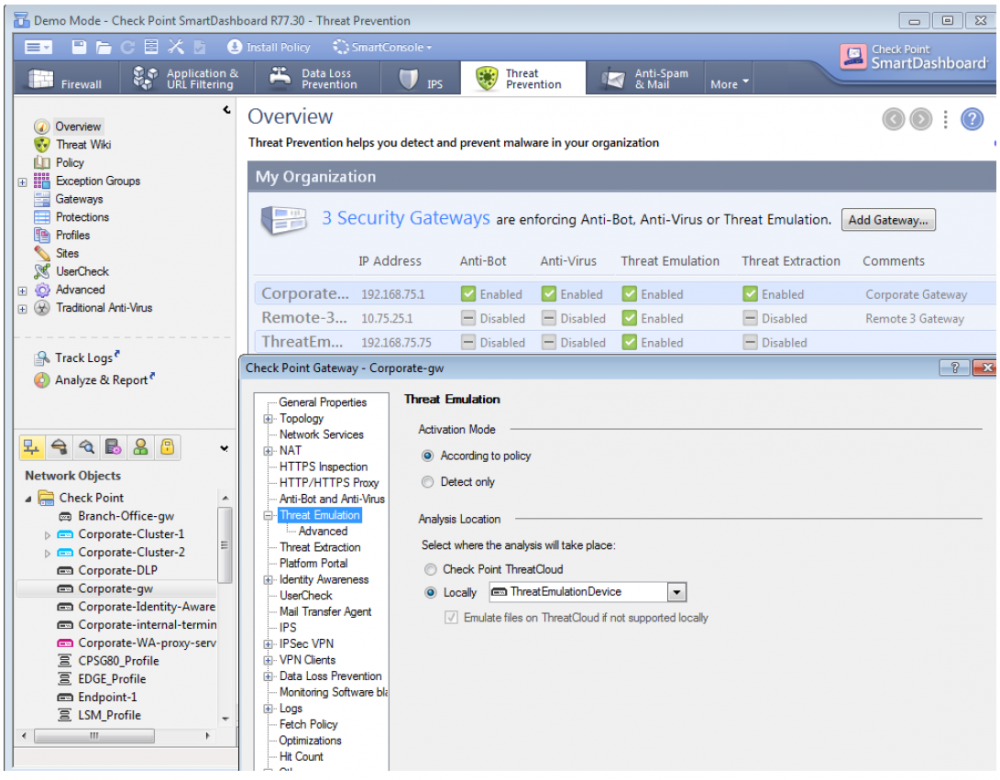
Task: Click the tools wrench toolbar icon
Action: click(x=176, y=47)
